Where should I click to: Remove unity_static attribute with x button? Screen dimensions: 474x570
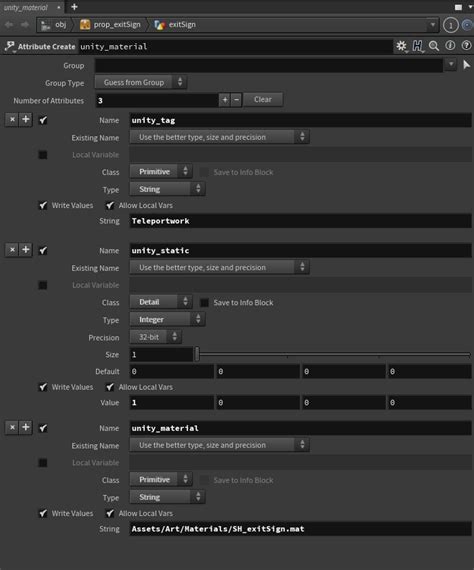(12, 250)
